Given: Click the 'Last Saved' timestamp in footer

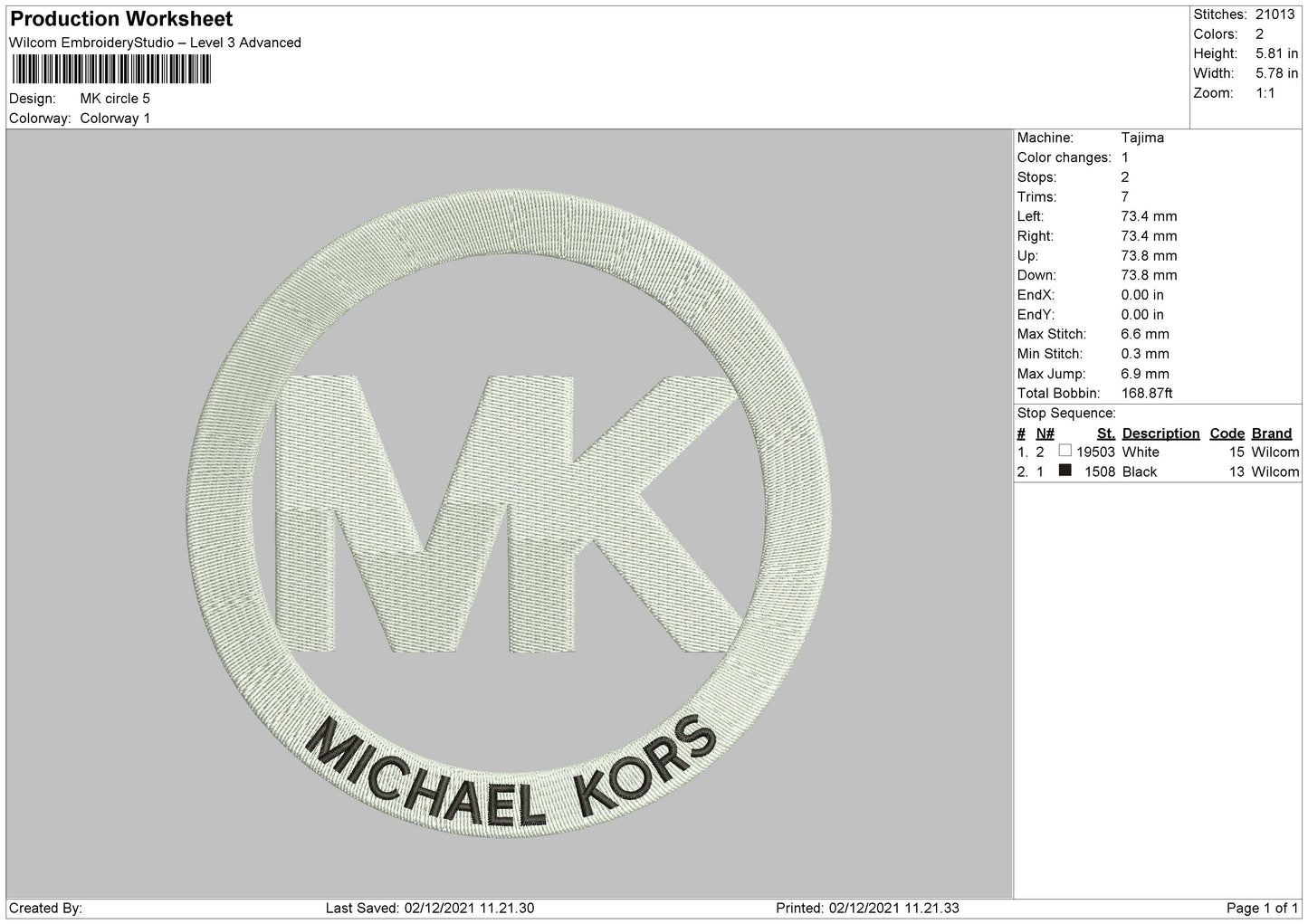Looking at the screenshot, I should point(429,908).
